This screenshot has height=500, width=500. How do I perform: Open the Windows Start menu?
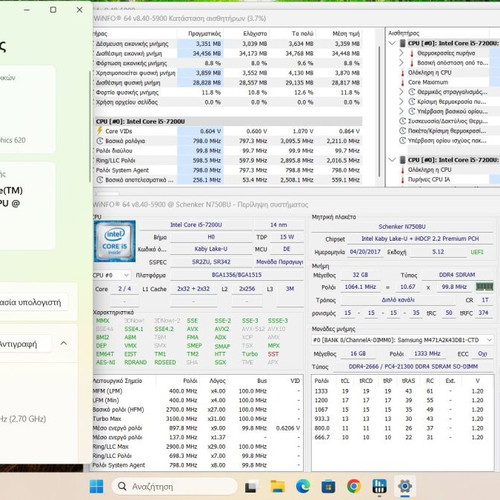(97, 487)
